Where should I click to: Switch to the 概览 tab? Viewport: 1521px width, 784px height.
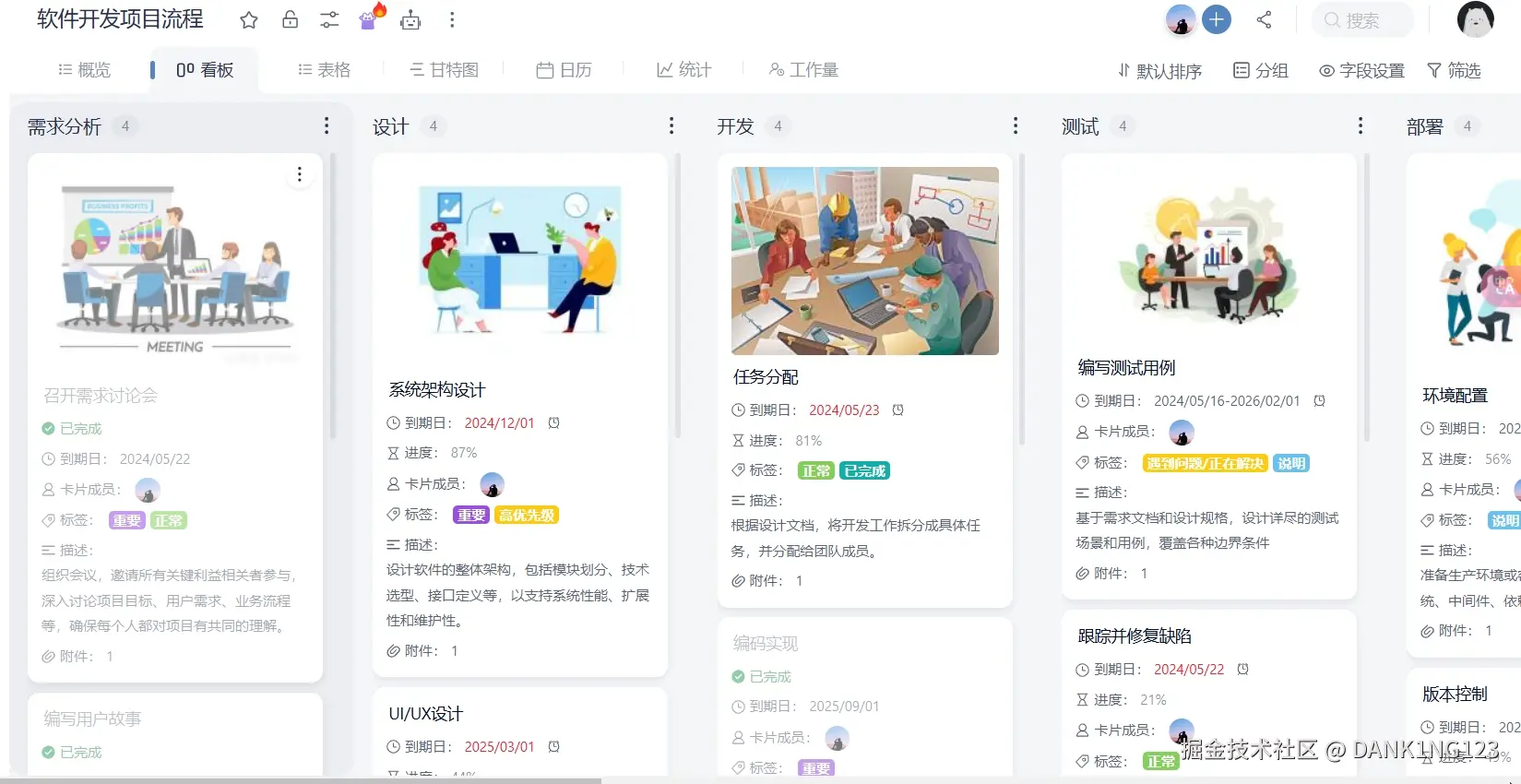(x=84, y=69)
